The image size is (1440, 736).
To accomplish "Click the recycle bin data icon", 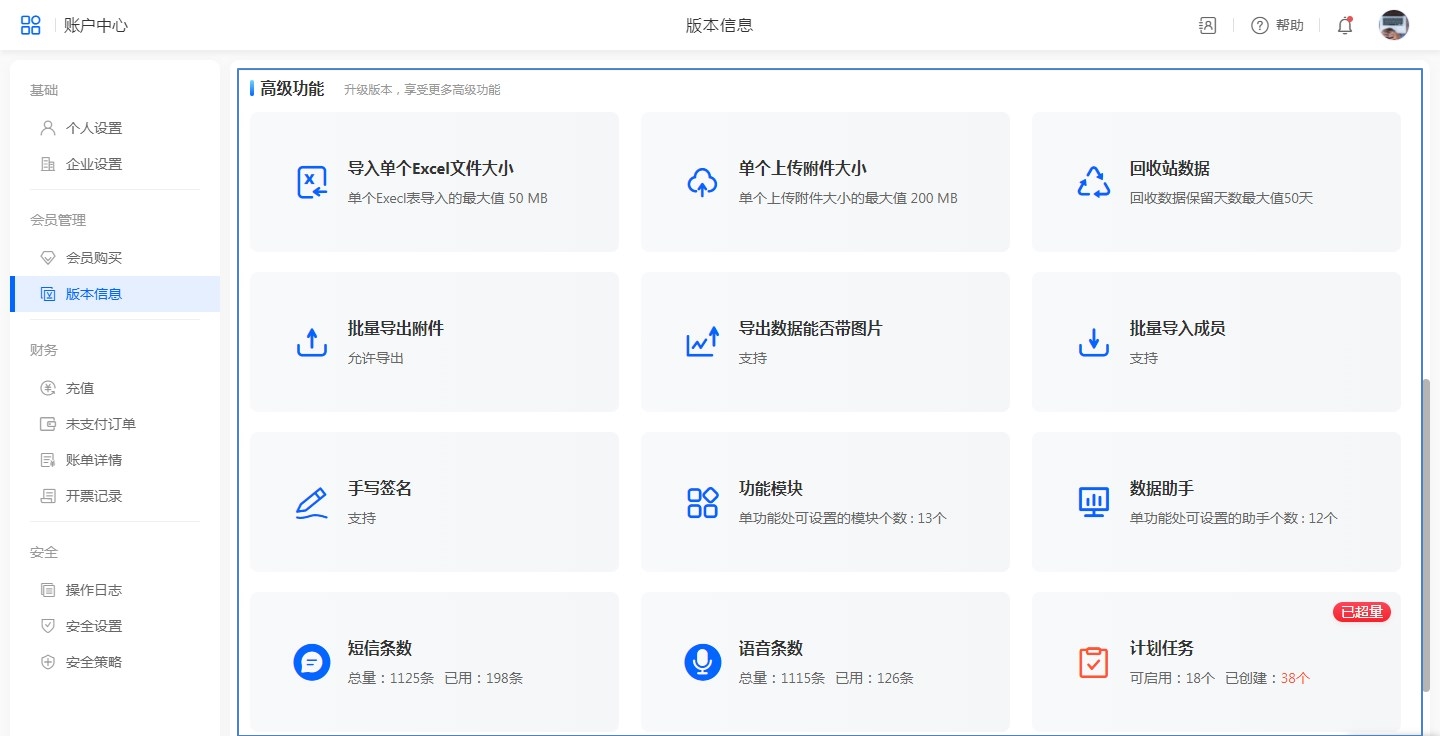I will (1094, 182).
